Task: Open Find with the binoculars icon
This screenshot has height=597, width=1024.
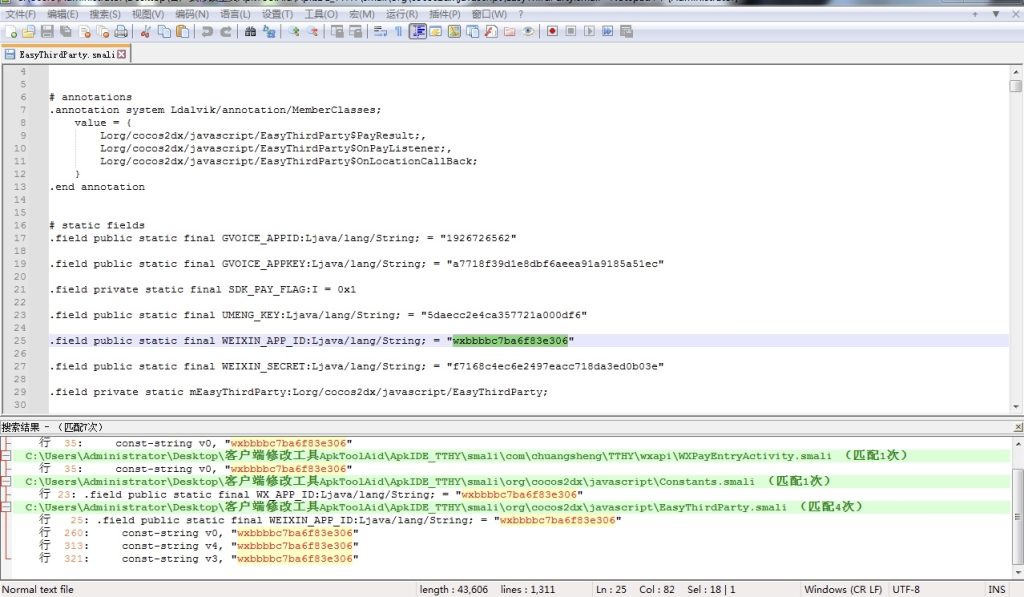Action: pyautogui.click(x=251, y=32)
